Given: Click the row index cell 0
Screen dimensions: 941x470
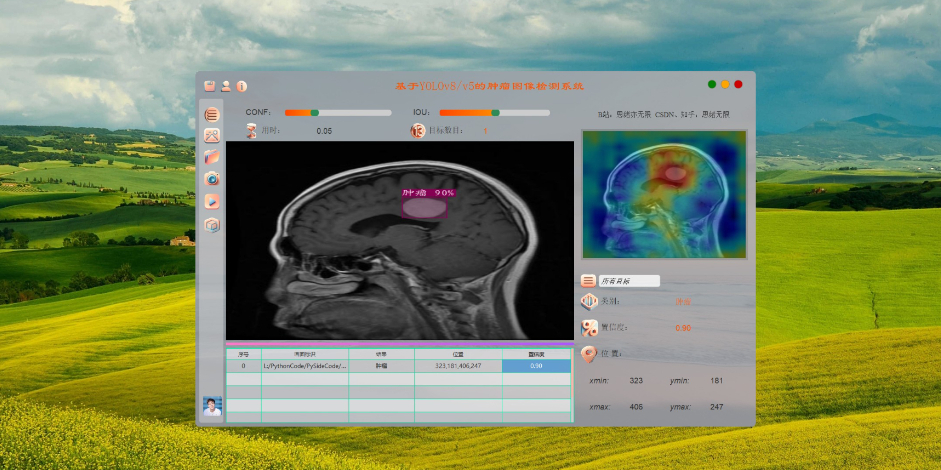Looking at the screenshot, I should 243,366.
